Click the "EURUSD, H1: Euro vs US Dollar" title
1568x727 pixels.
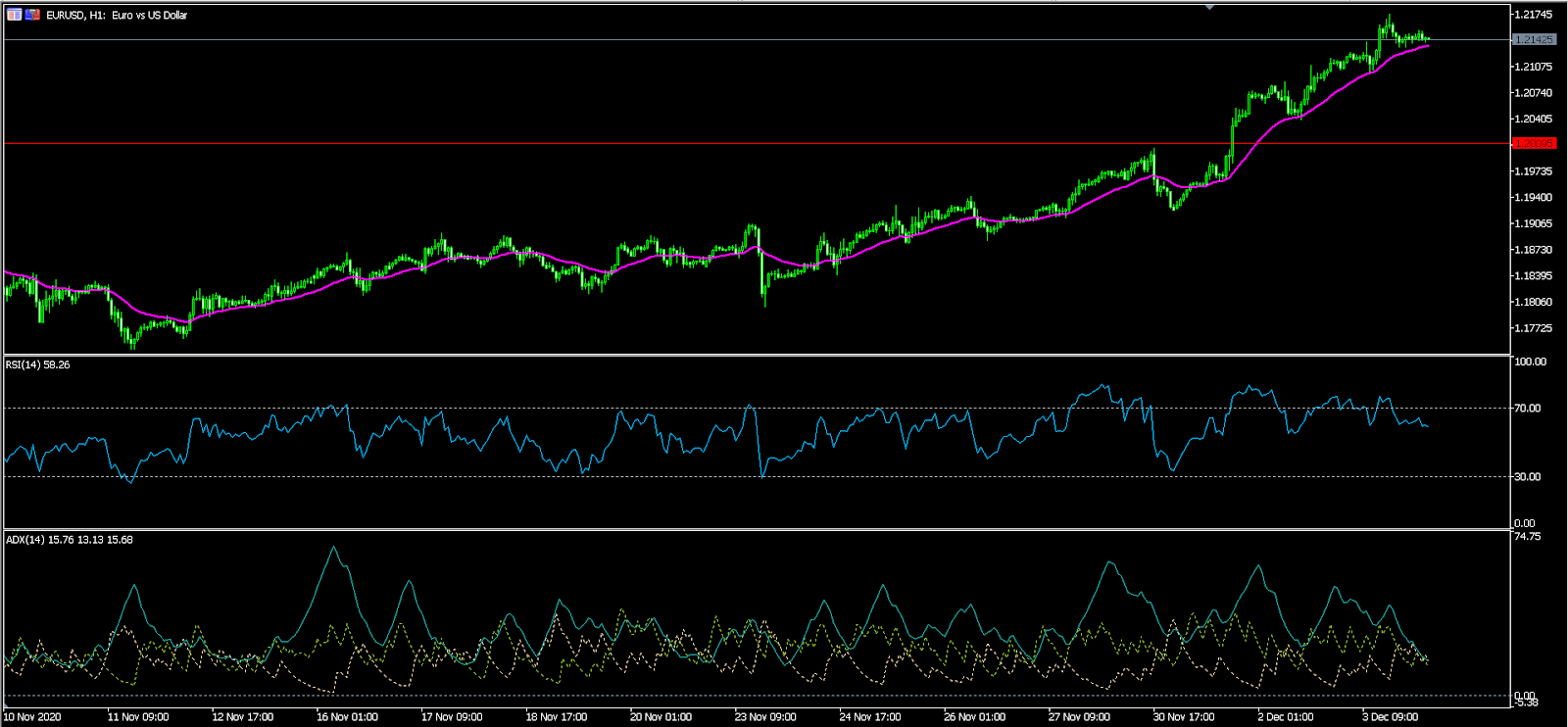tap(117, 16)
